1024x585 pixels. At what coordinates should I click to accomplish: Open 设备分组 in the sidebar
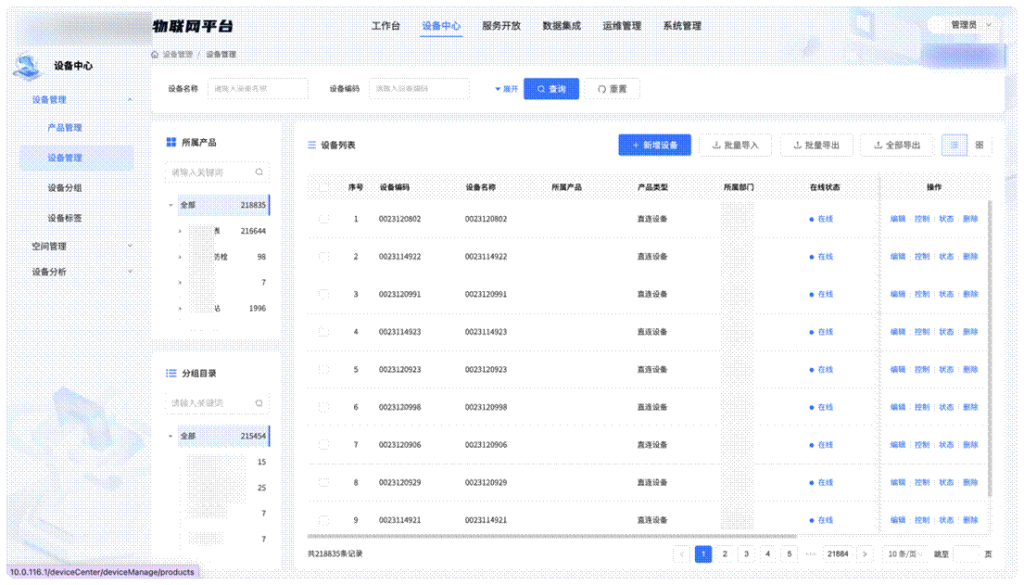tap(65, 187)
